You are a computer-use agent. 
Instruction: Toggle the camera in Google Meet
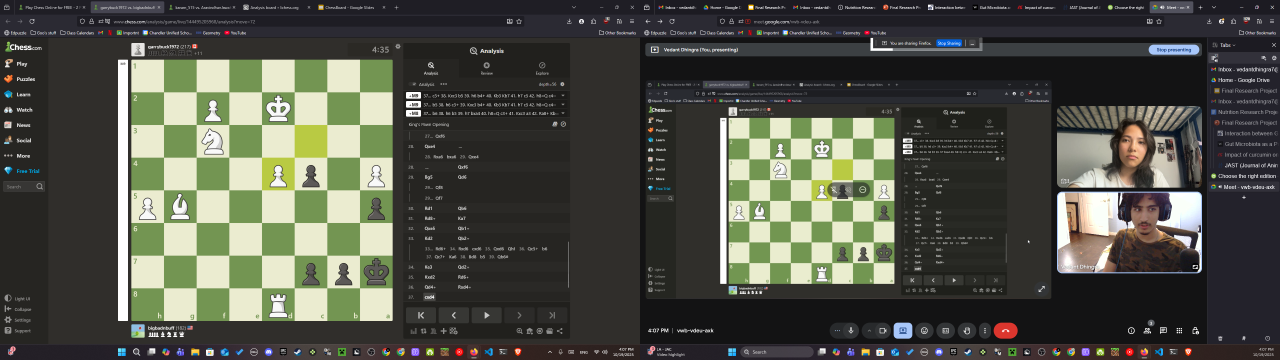pos(883,330)
